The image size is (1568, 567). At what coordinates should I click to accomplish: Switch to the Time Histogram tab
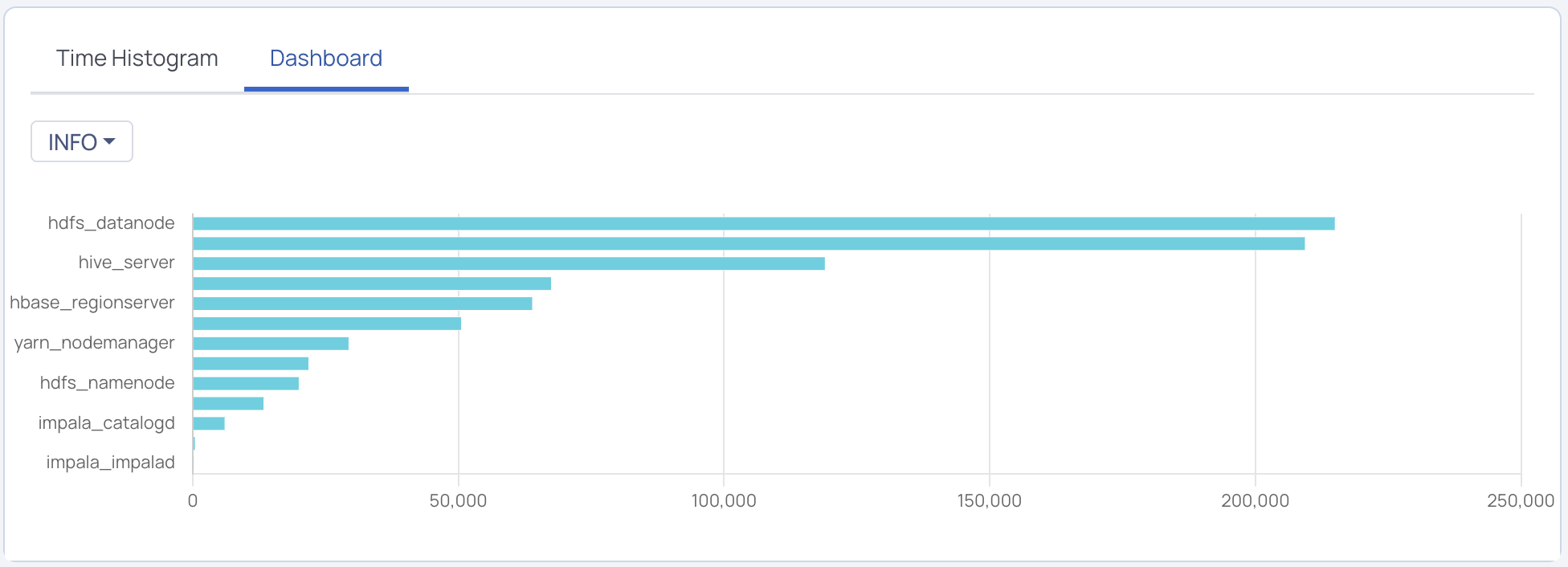point(137,59)
